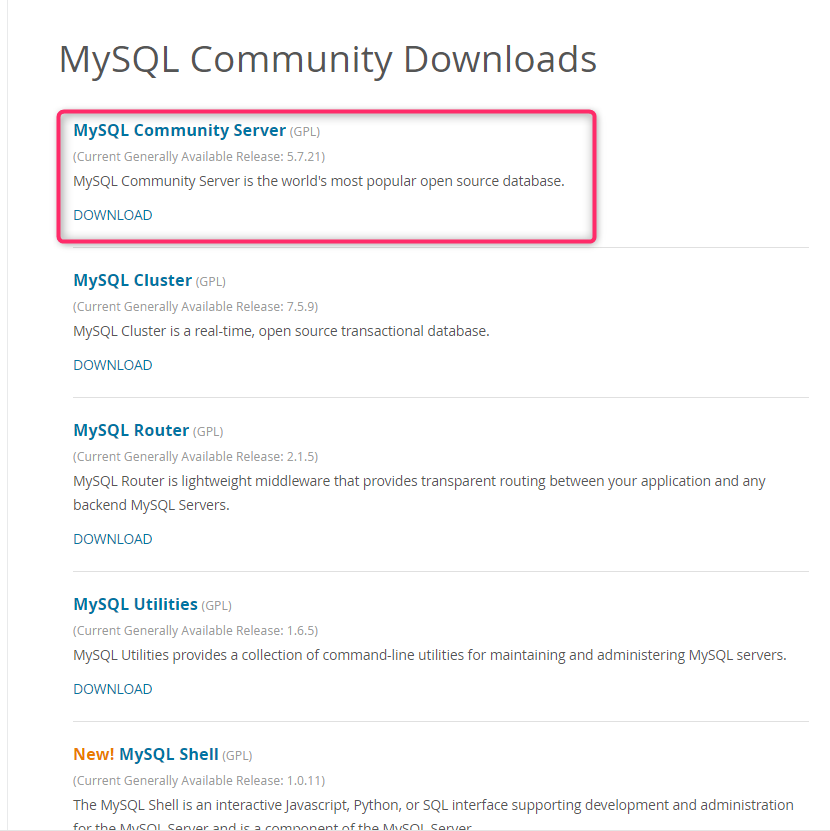The height and width of the screenshot is (831, 830).
Task: Open the MySQL Router title link
Action: point(131,430)
